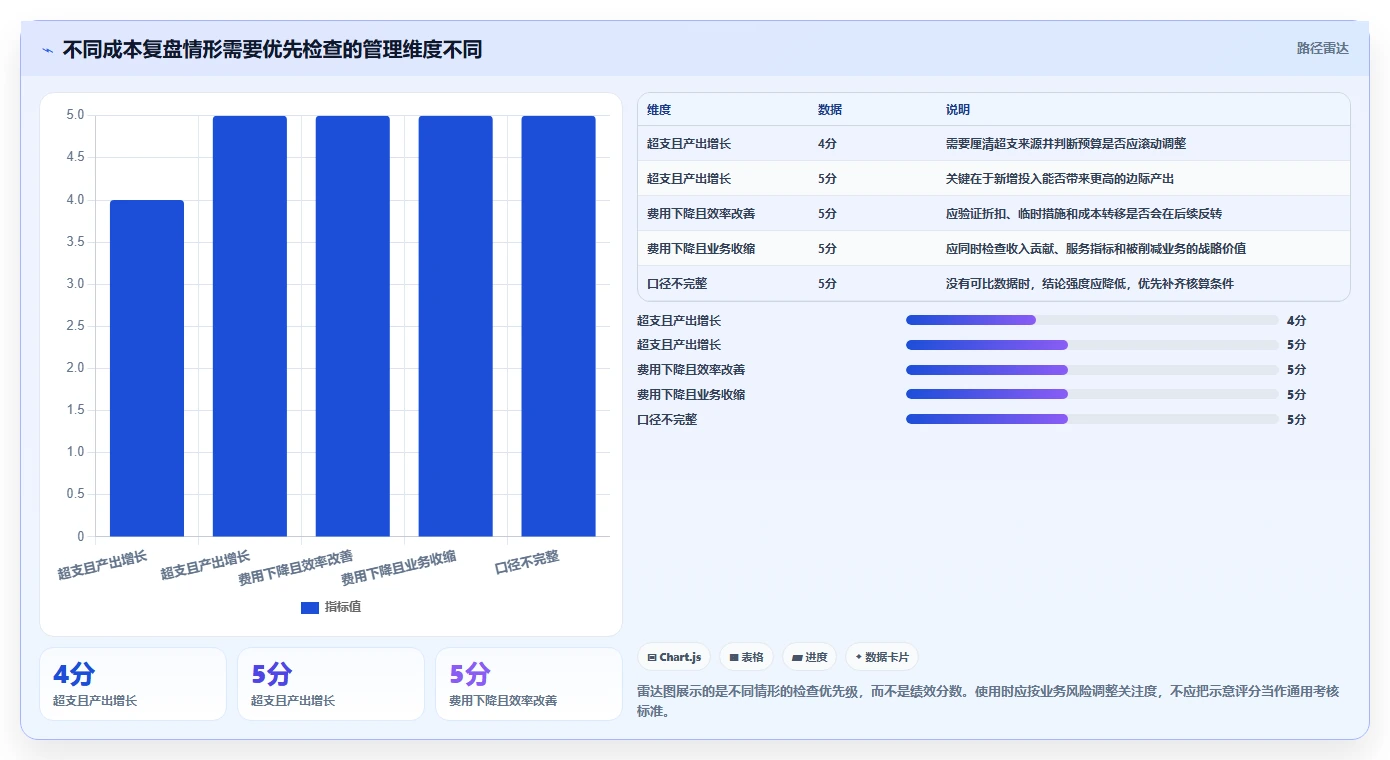Image resolution: width=1390 pixels, height=760 pixels.
Task: Click the 2.5 tick on the chart y-axis
Action: pyautogui.click(x=74, y=326)
